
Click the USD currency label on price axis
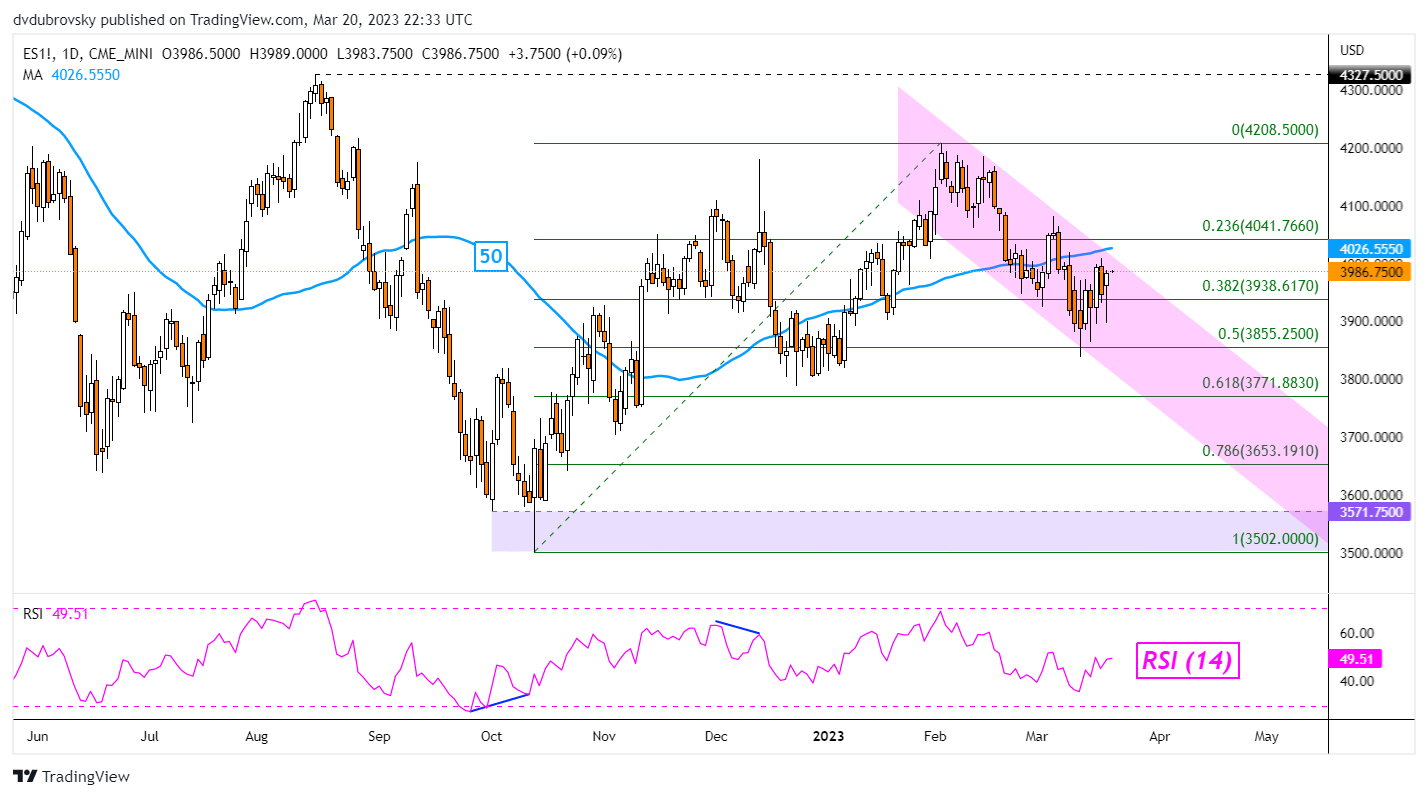tap(1352, 50)
